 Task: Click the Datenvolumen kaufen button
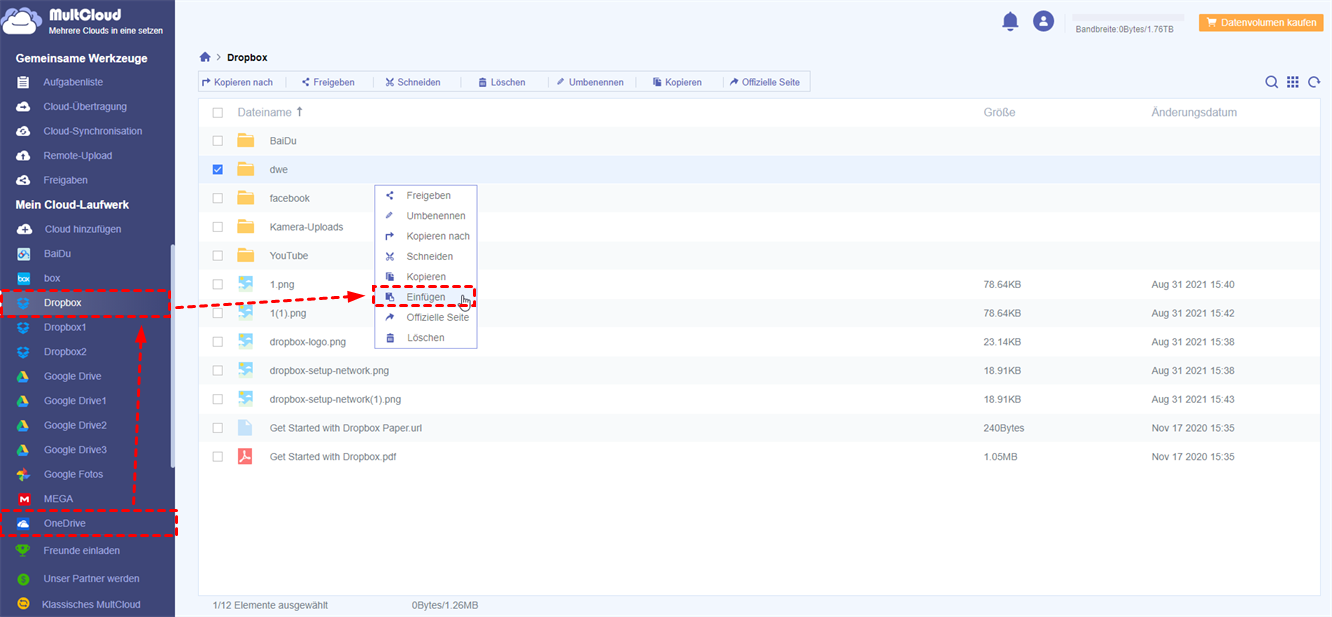coord(1261,22)
